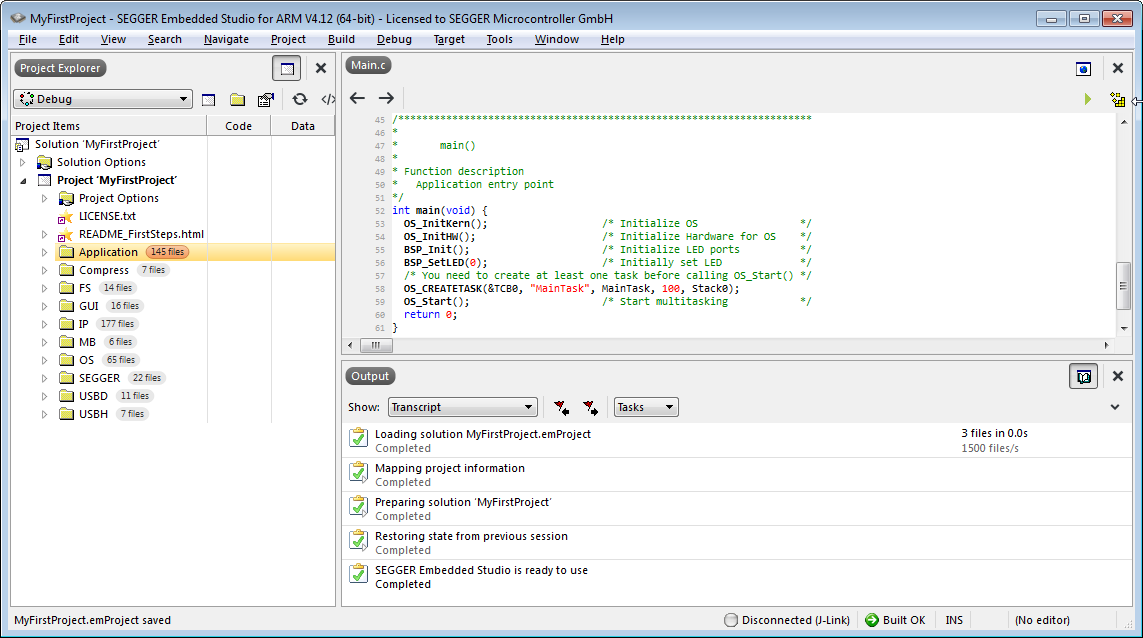Screen dimensions: 1143x638
Task: Click the editor vertical scrollbar thumb
Action: (x=1123, y=287)
